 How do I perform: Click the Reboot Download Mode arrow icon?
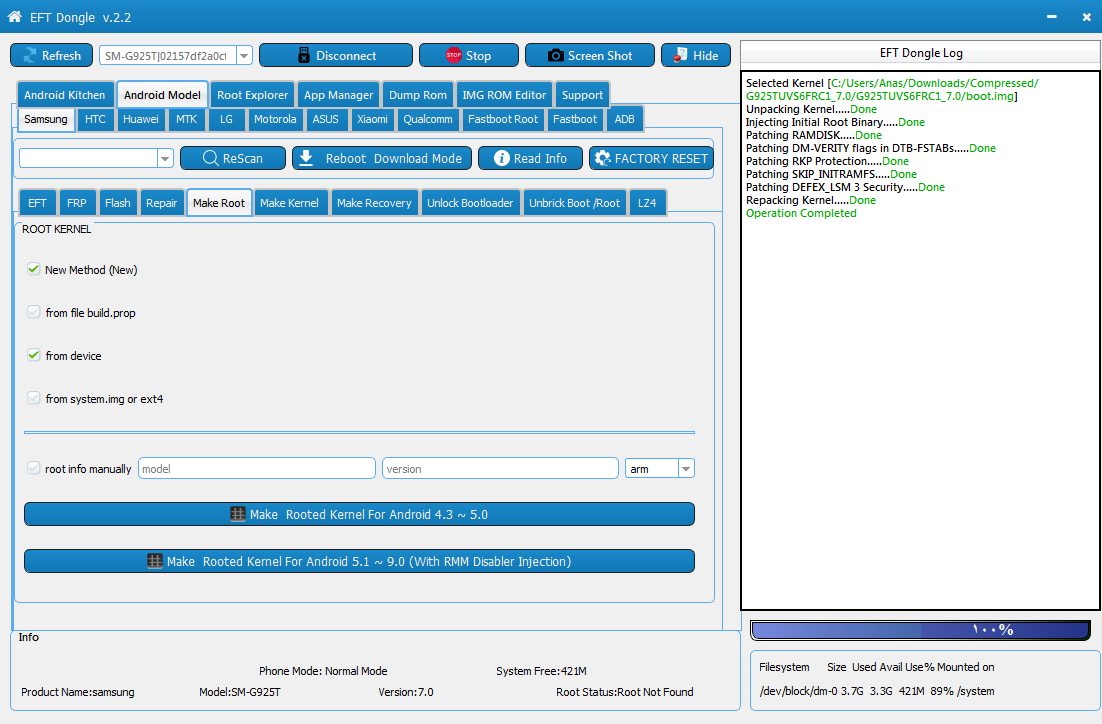tap(306, 158)
